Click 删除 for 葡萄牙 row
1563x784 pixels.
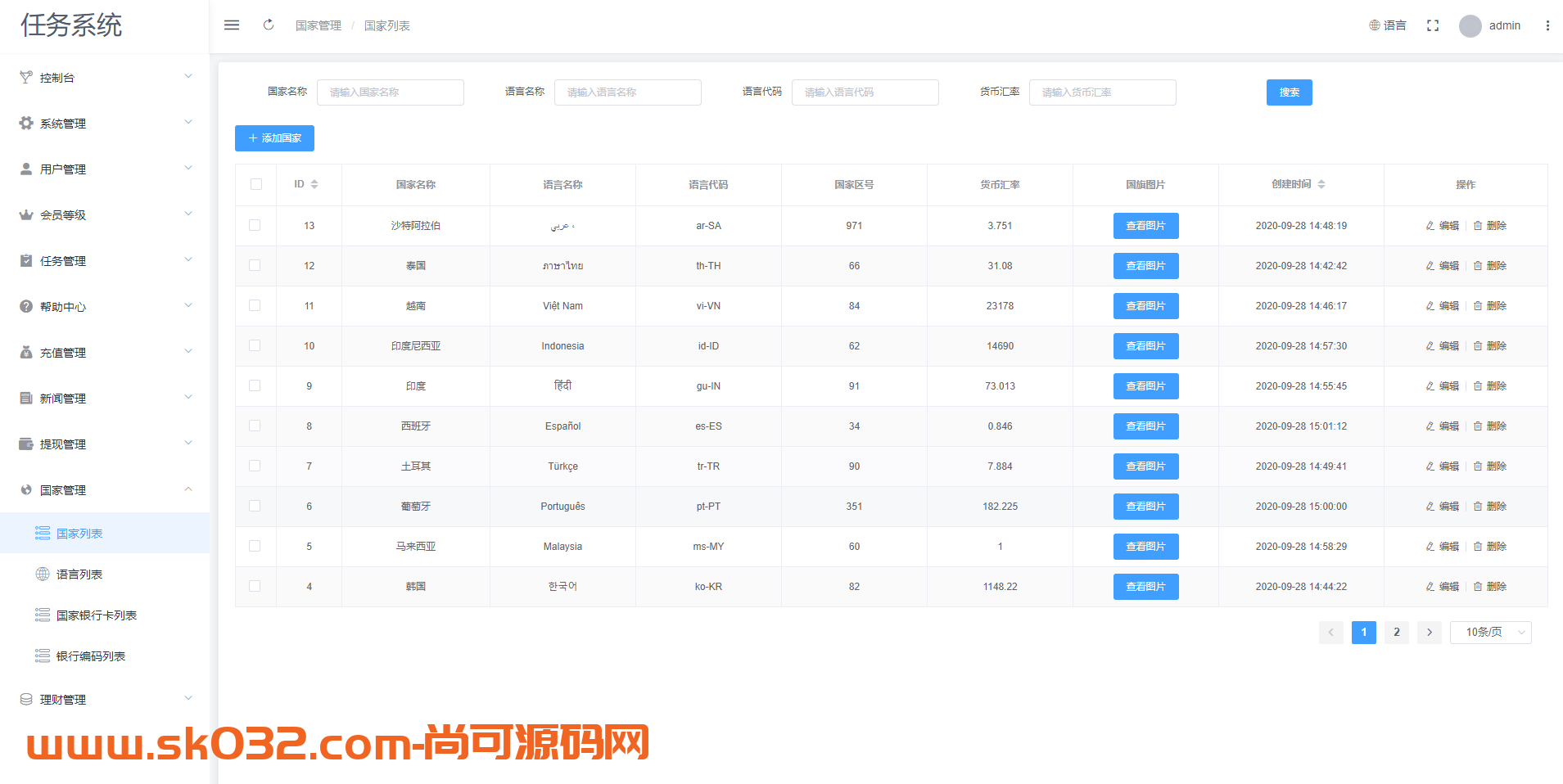pos(1490,507)
